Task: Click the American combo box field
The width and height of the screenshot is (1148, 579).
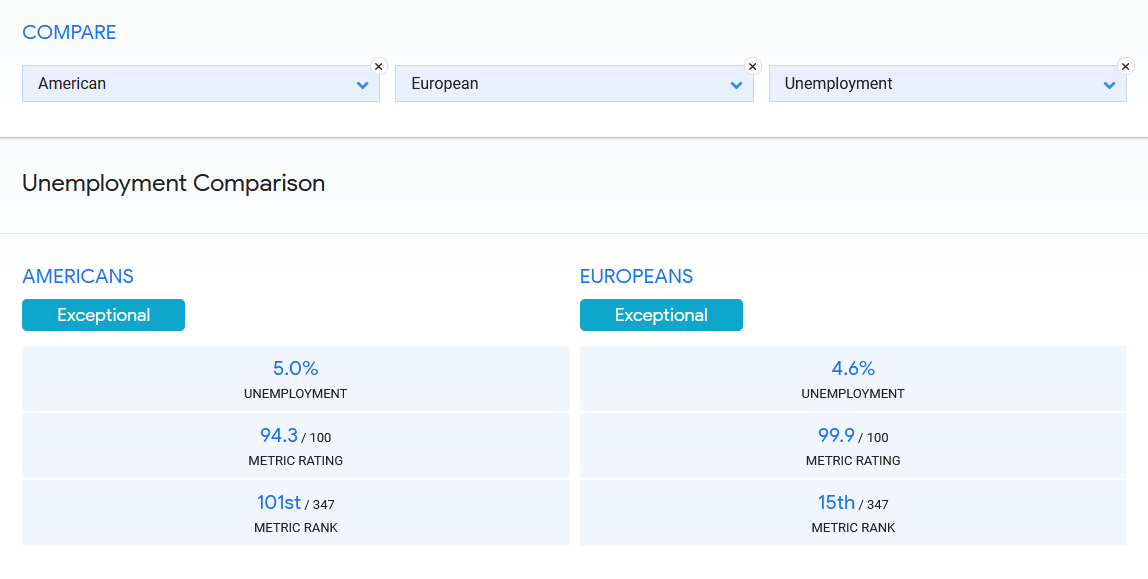Action: (190, 84)
